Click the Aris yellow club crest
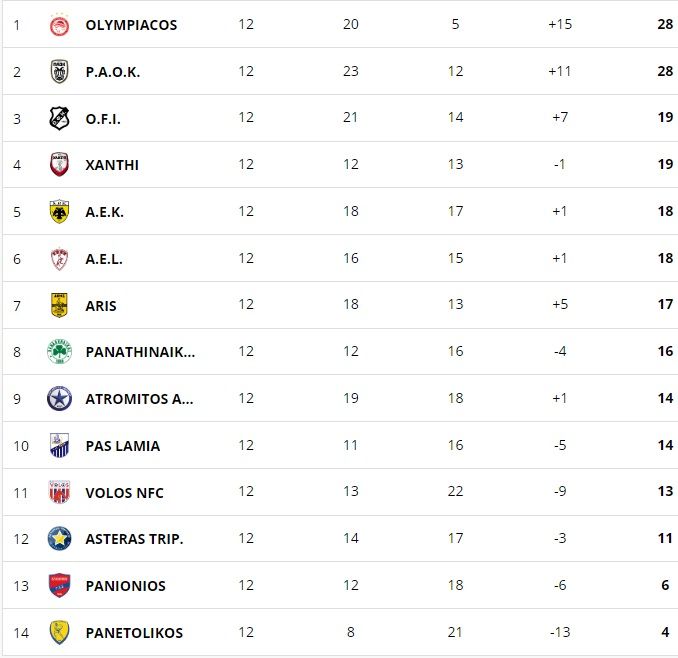Screen dimensions: 678x658 59,305
